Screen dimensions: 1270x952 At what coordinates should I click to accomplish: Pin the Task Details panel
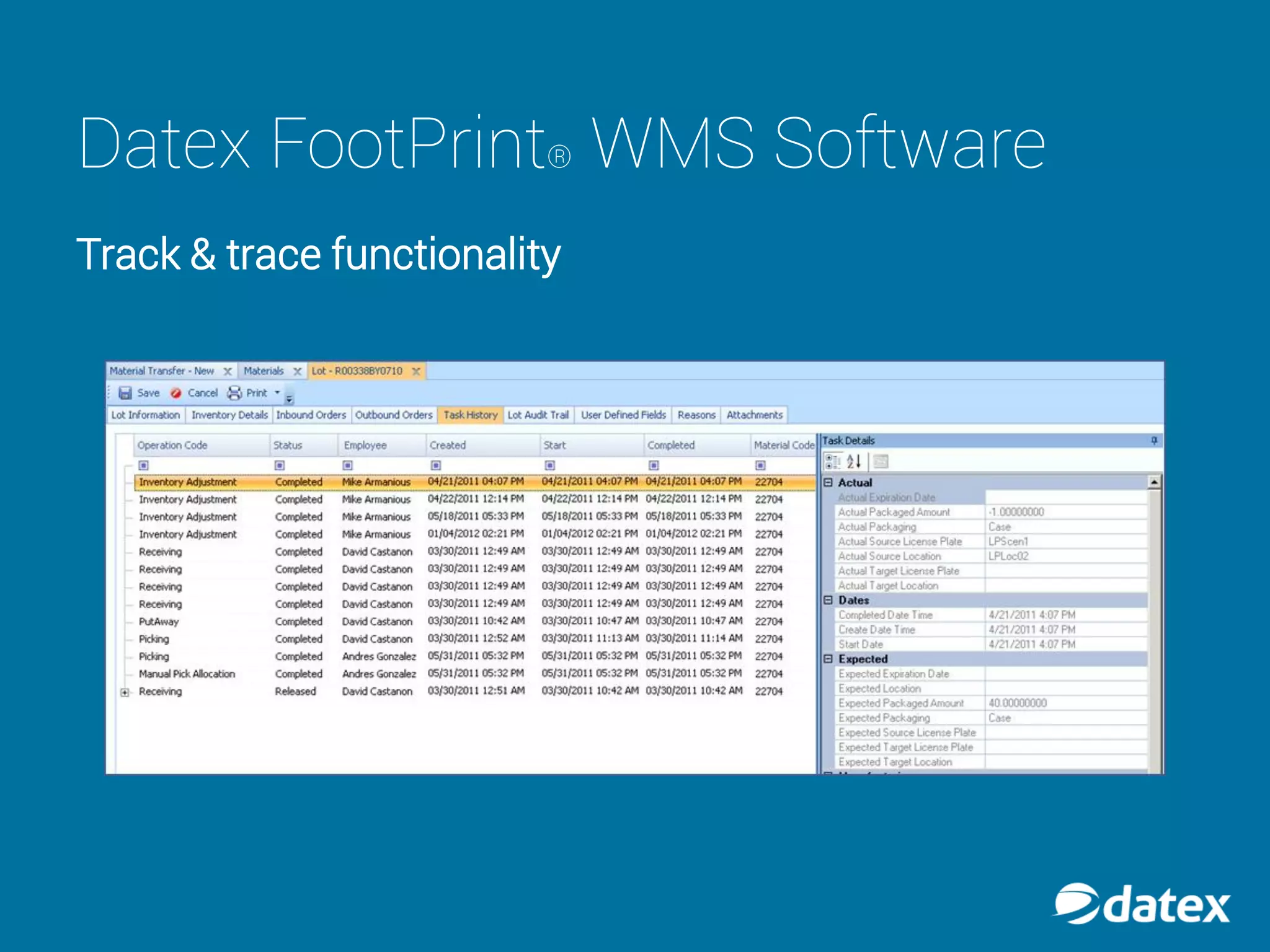click(x=1154, y=441)
